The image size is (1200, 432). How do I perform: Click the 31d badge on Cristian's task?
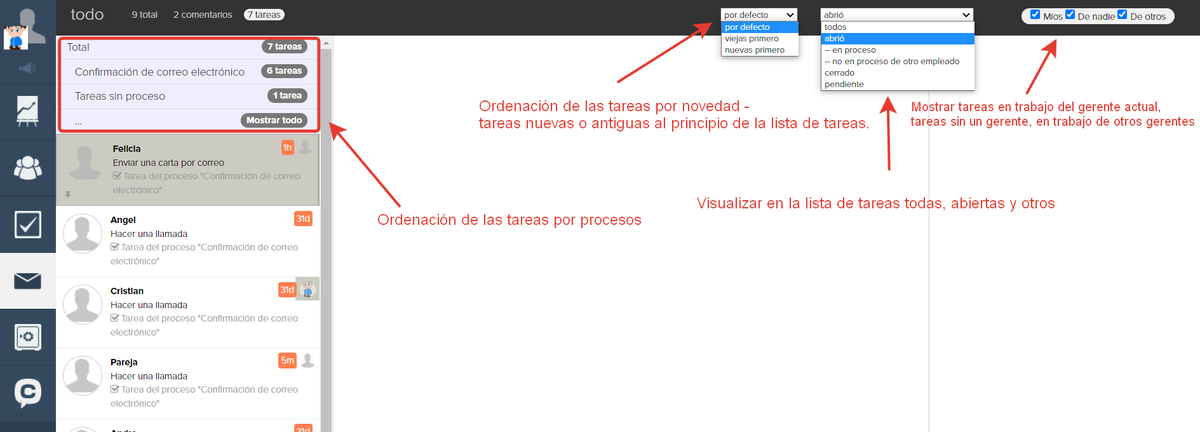287,290
